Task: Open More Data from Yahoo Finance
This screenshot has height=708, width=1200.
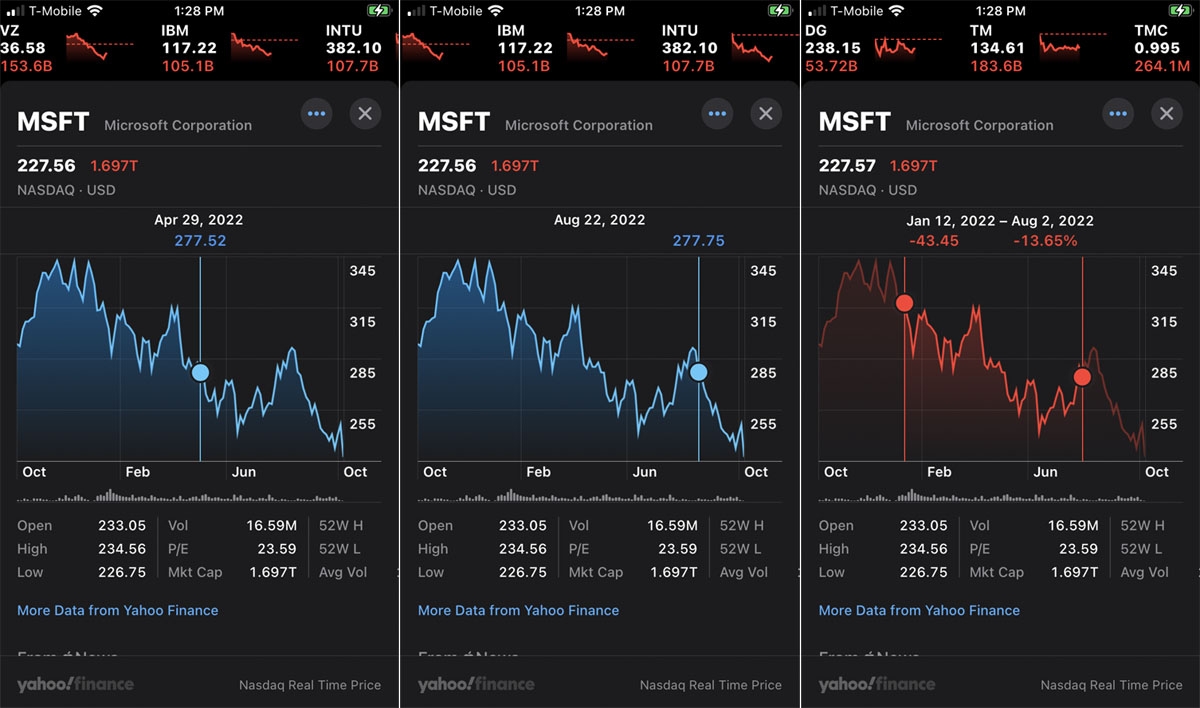Action: point(118,610)
